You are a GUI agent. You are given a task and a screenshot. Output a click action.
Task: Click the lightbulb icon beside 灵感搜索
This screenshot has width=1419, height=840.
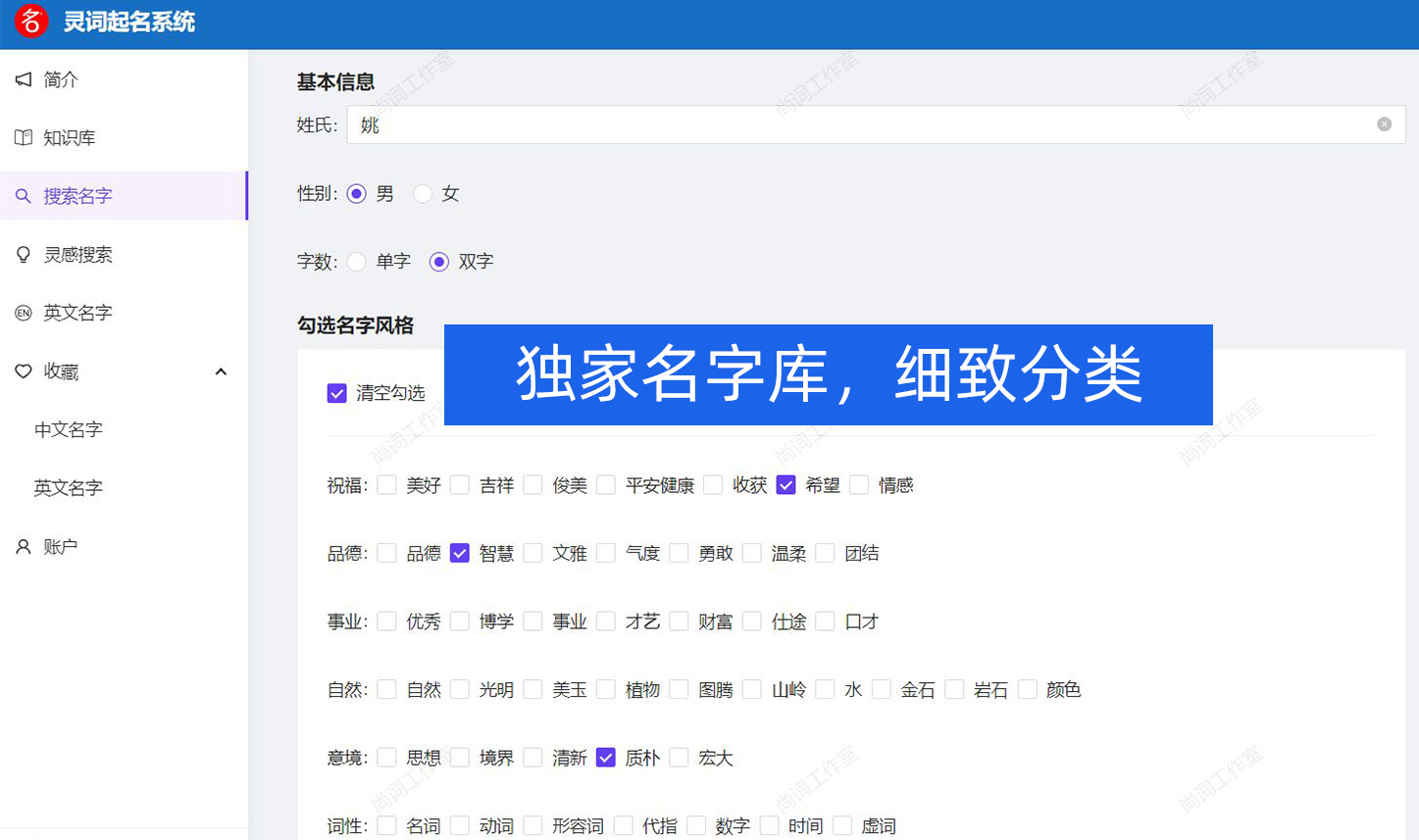coord(24,255)
